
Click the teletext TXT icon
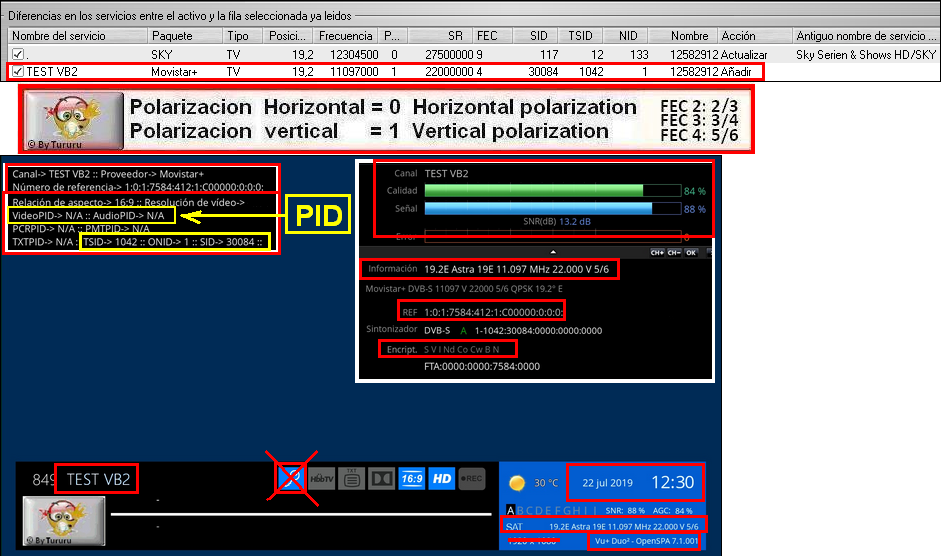[x=352, y=479]
